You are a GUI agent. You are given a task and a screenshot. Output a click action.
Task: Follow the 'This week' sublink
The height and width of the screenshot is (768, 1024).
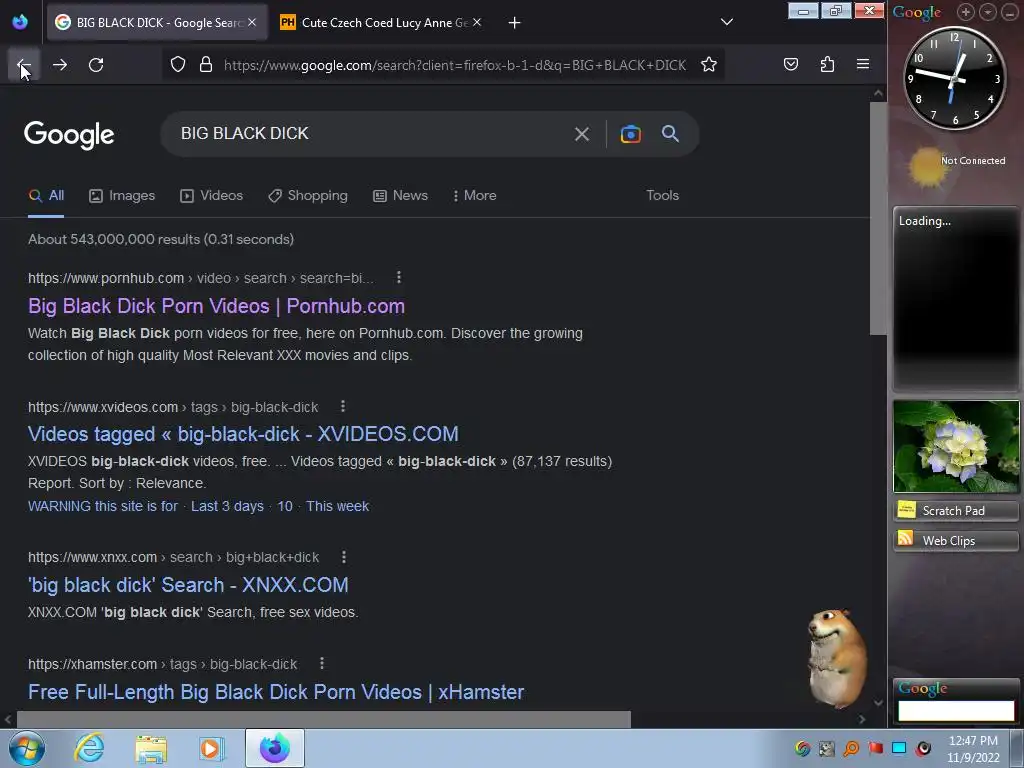[x=338, y=506]
